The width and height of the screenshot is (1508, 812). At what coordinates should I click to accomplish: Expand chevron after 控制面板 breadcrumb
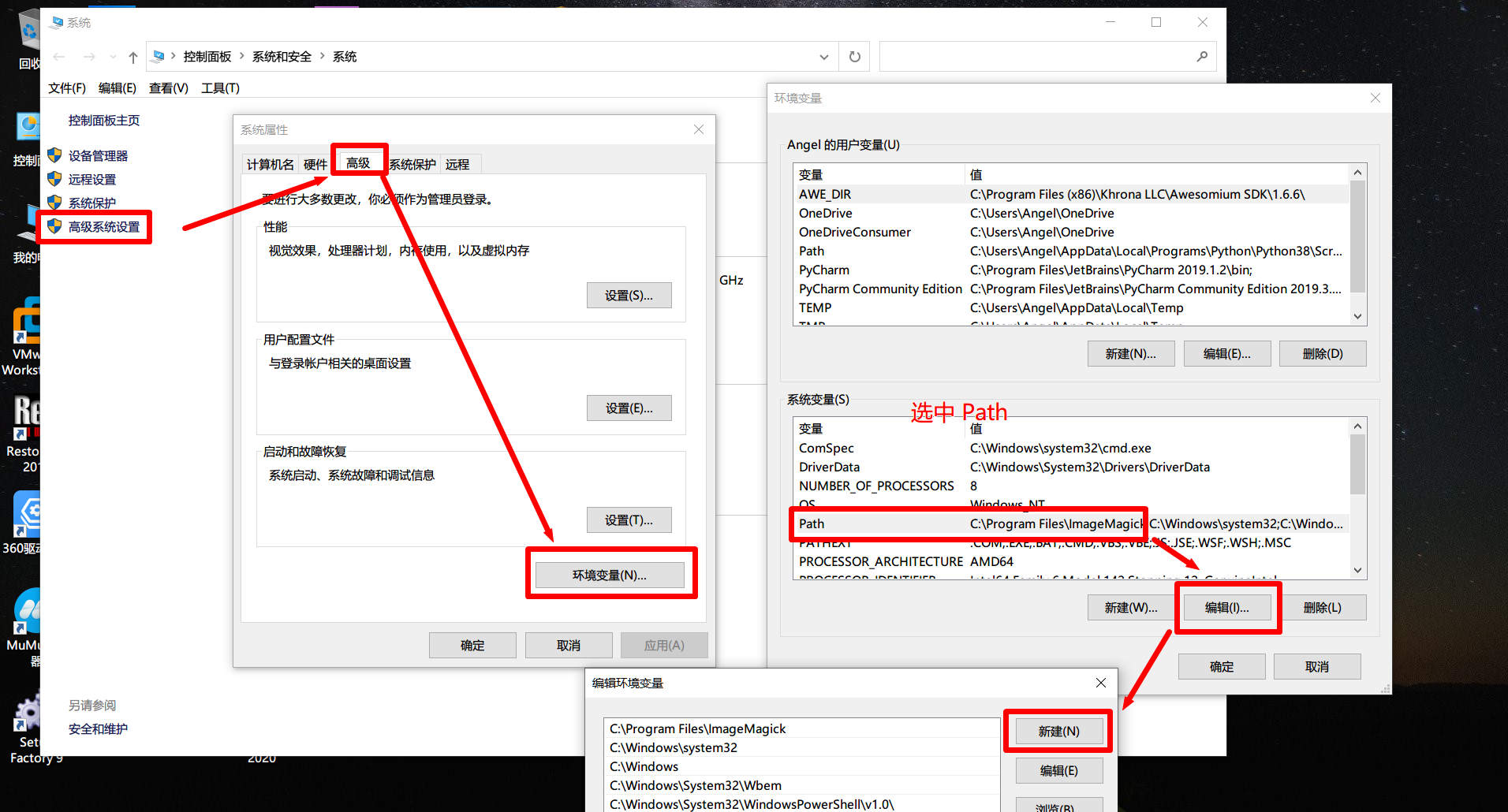[x=242, y=56]
